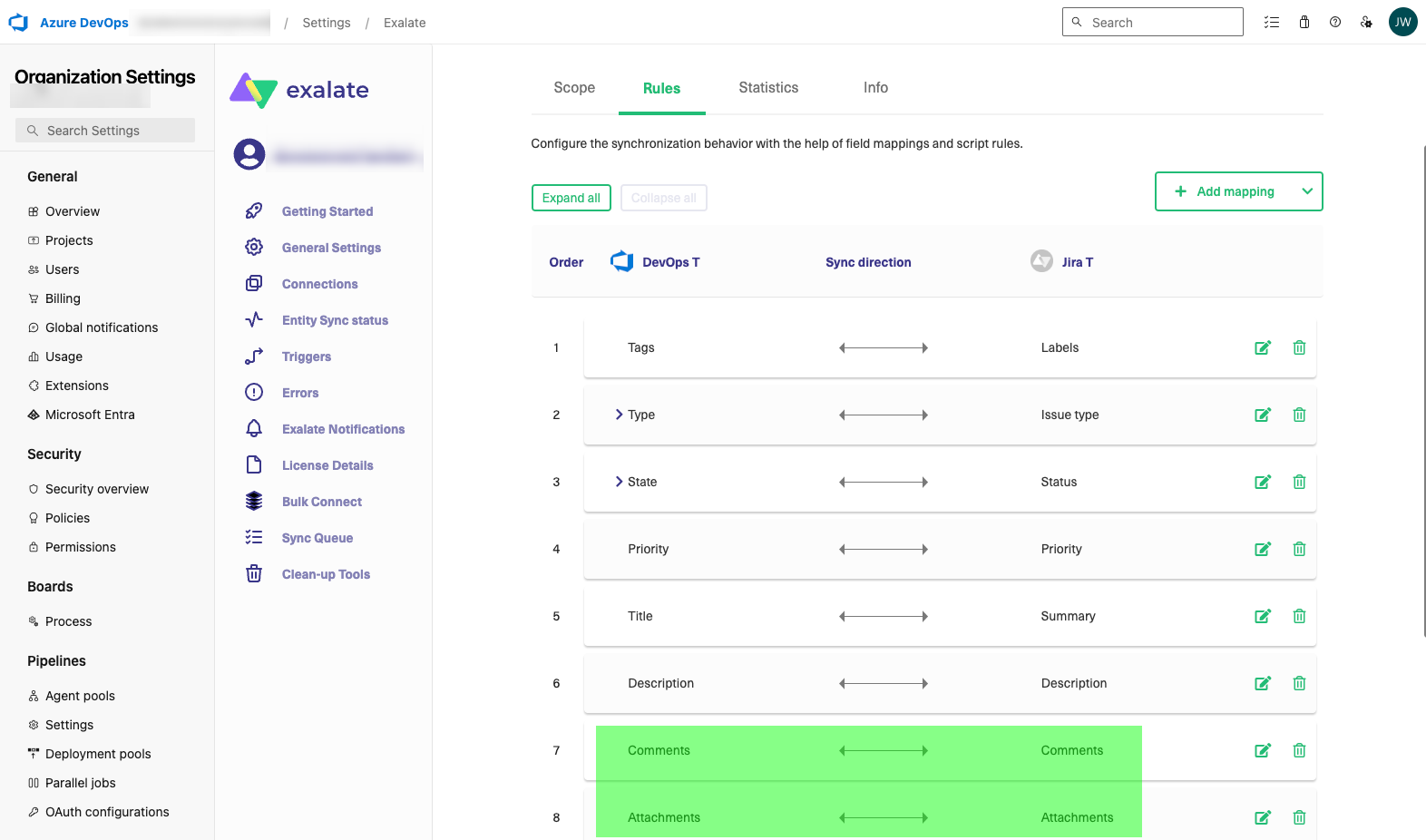Click the Sync Queue list icon
The width and height of the screenshot is (1426, 840).
[254, 537]
